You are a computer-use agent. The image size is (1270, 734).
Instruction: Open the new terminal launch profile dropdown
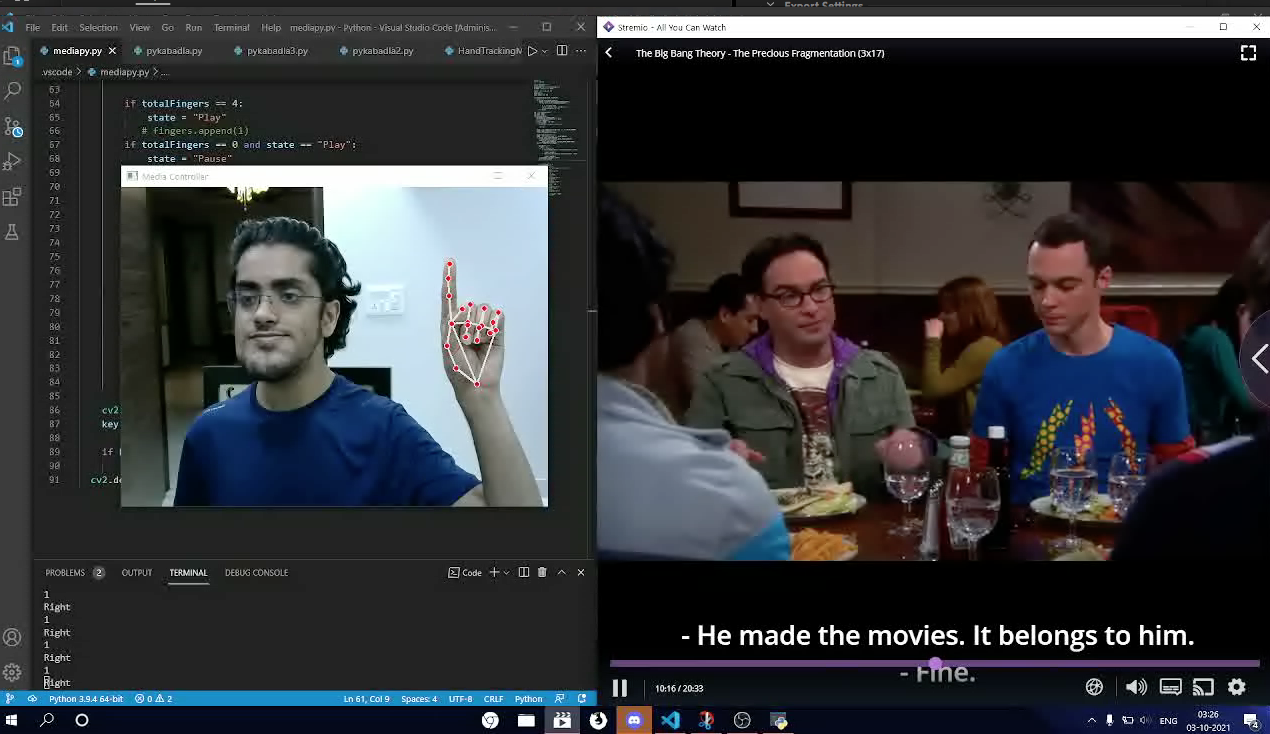(x=506, y=572)
